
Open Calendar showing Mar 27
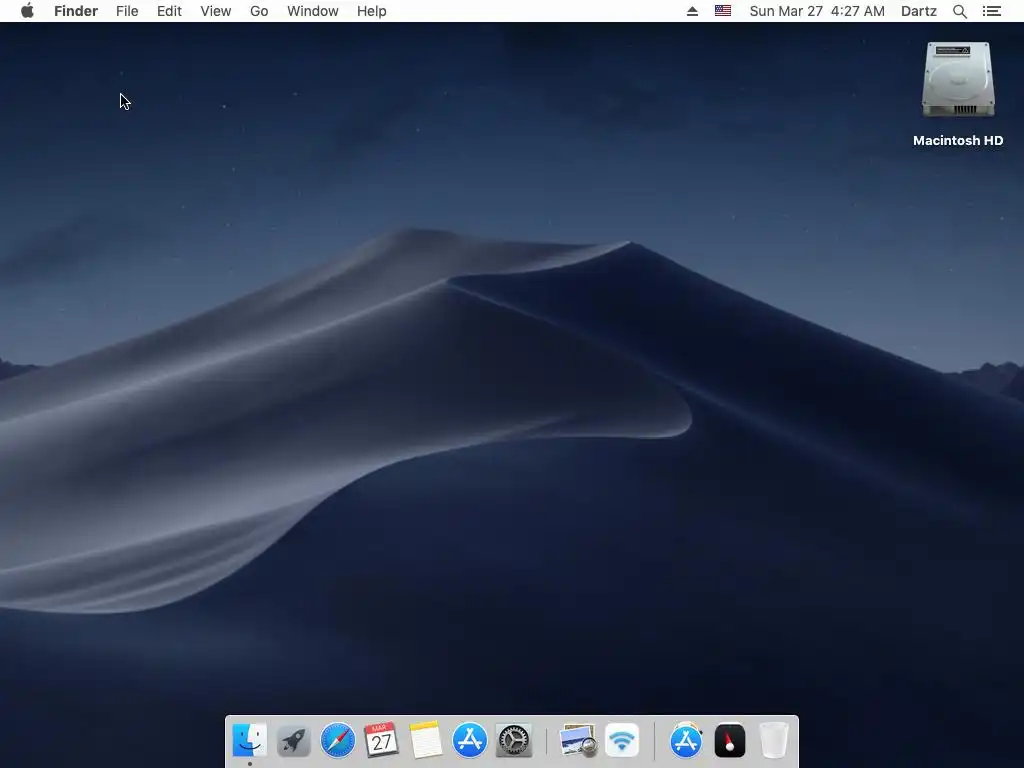(x=381, y=740)
